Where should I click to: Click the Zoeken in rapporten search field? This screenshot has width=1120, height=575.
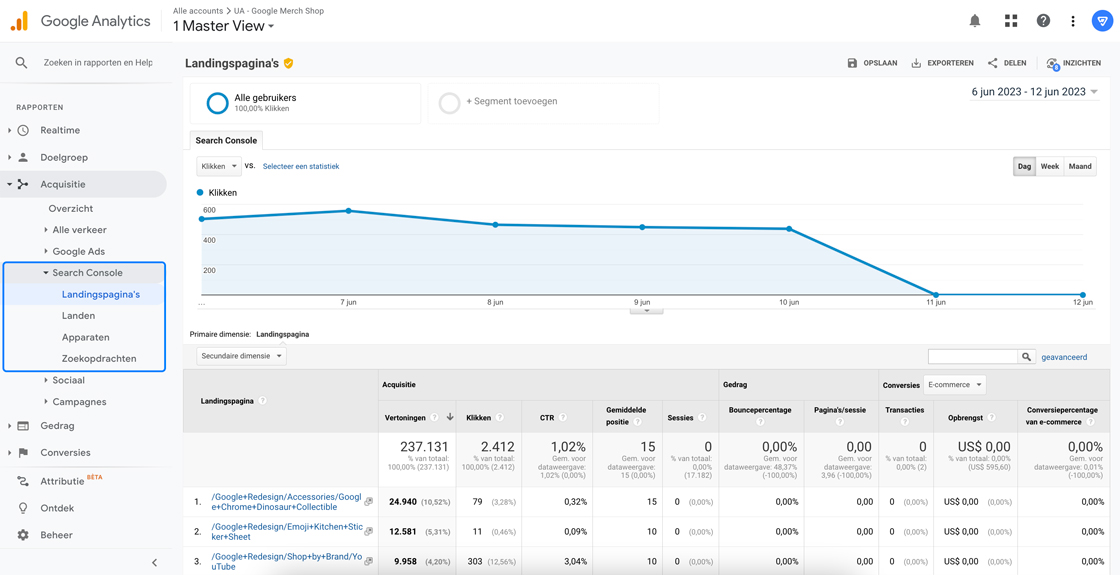pyautogui.click(x=99, y=63)
